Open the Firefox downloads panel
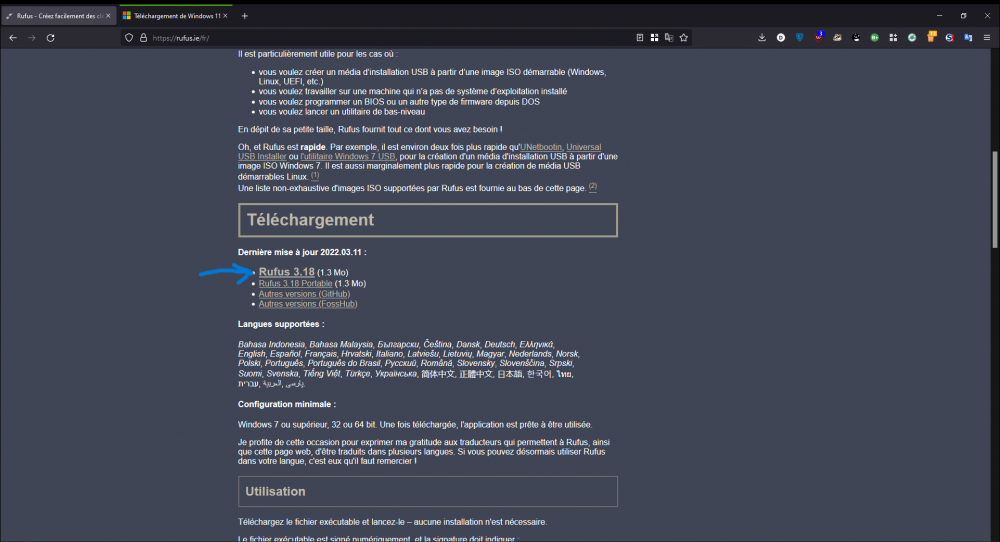 [x=761, y=38]
